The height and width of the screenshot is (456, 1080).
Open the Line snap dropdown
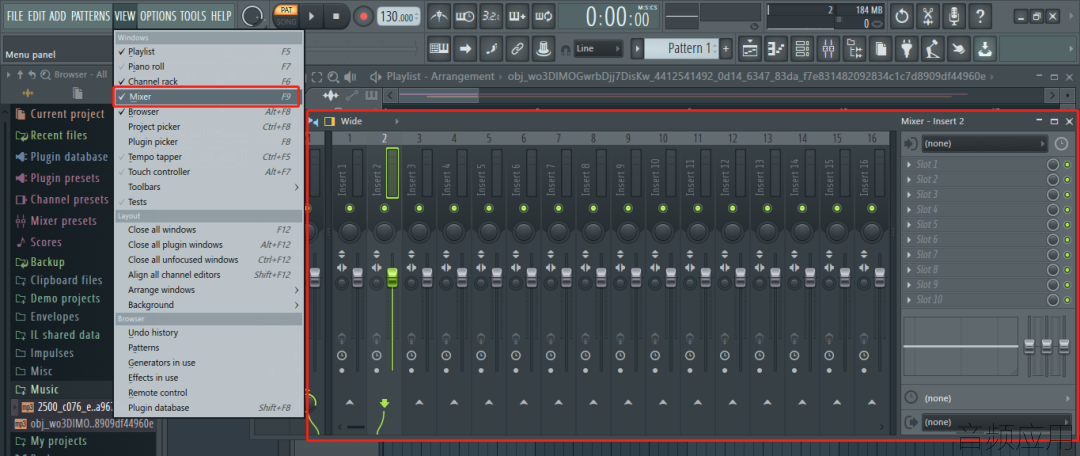(598, 49)
